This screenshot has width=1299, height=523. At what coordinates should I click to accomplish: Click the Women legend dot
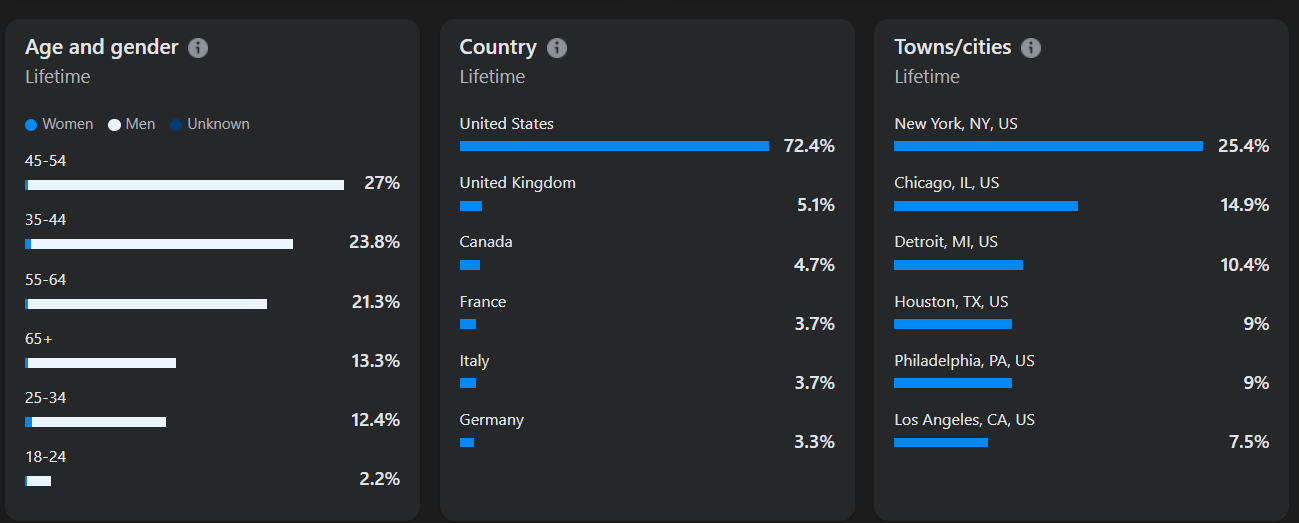tap(31, 125)
